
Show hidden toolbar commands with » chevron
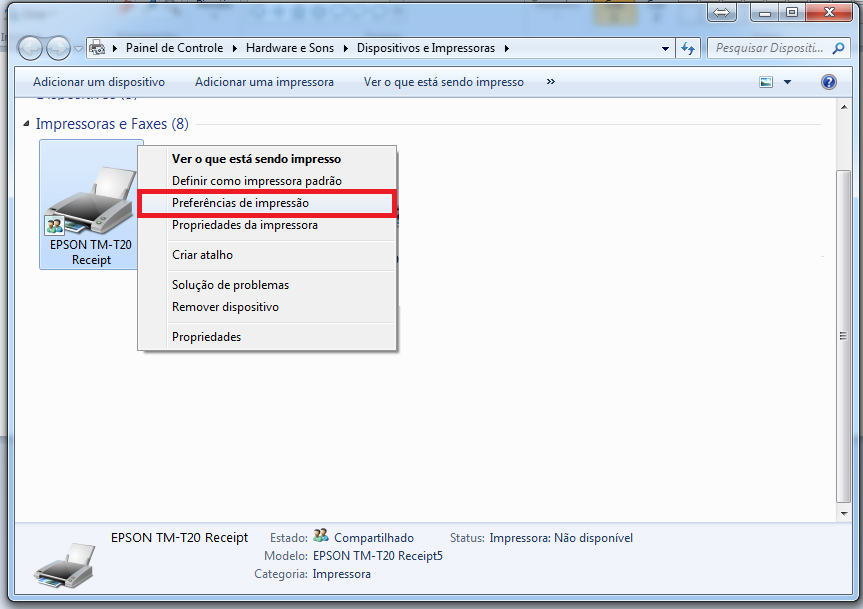550,82
